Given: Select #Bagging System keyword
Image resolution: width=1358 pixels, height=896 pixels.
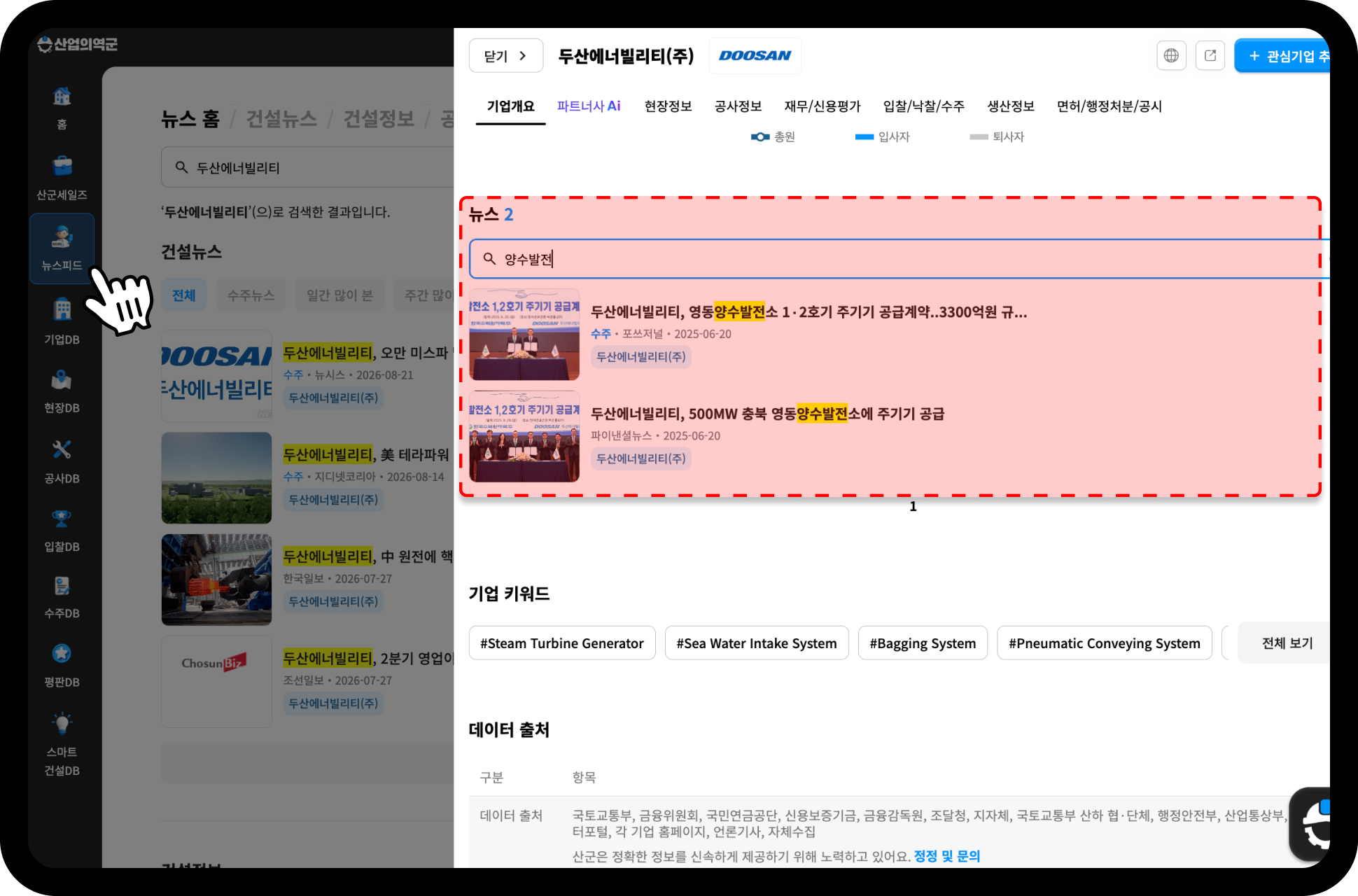Looking at the screenshot, I should click(x=923, y=643).
